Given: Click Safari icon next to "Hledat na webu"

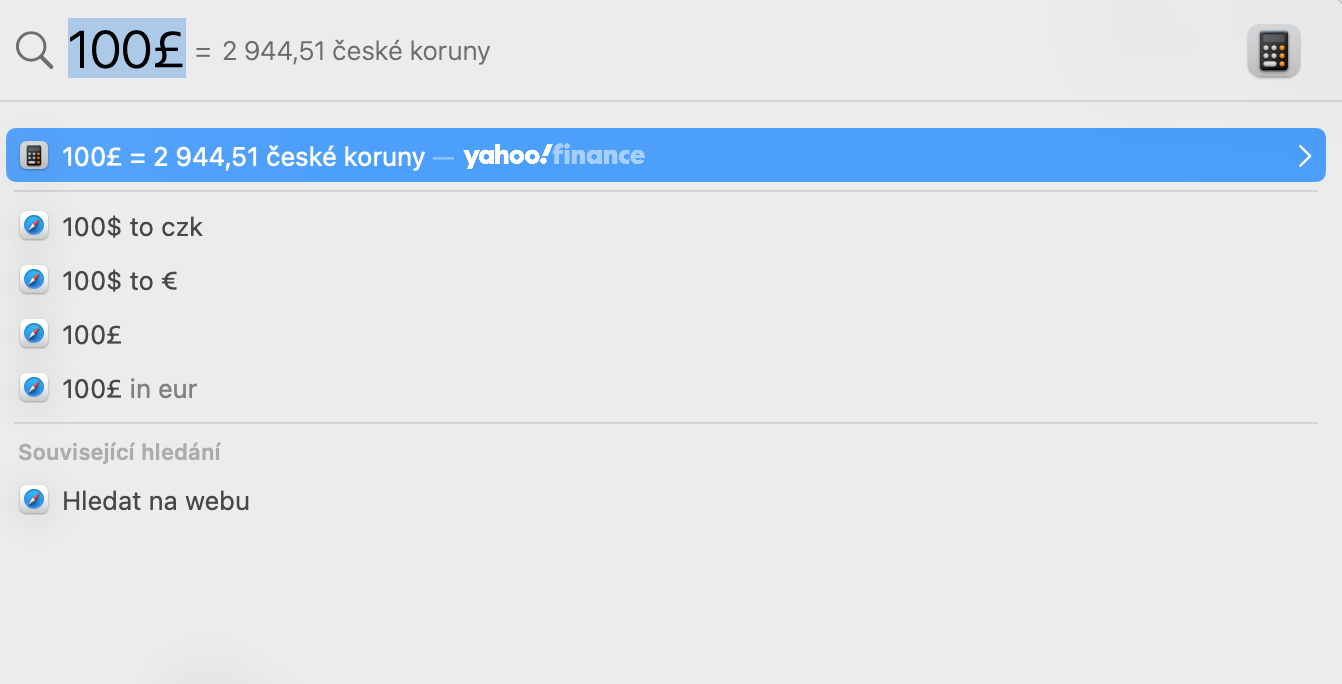Looking at the screenshot, I should click(34, 500).
